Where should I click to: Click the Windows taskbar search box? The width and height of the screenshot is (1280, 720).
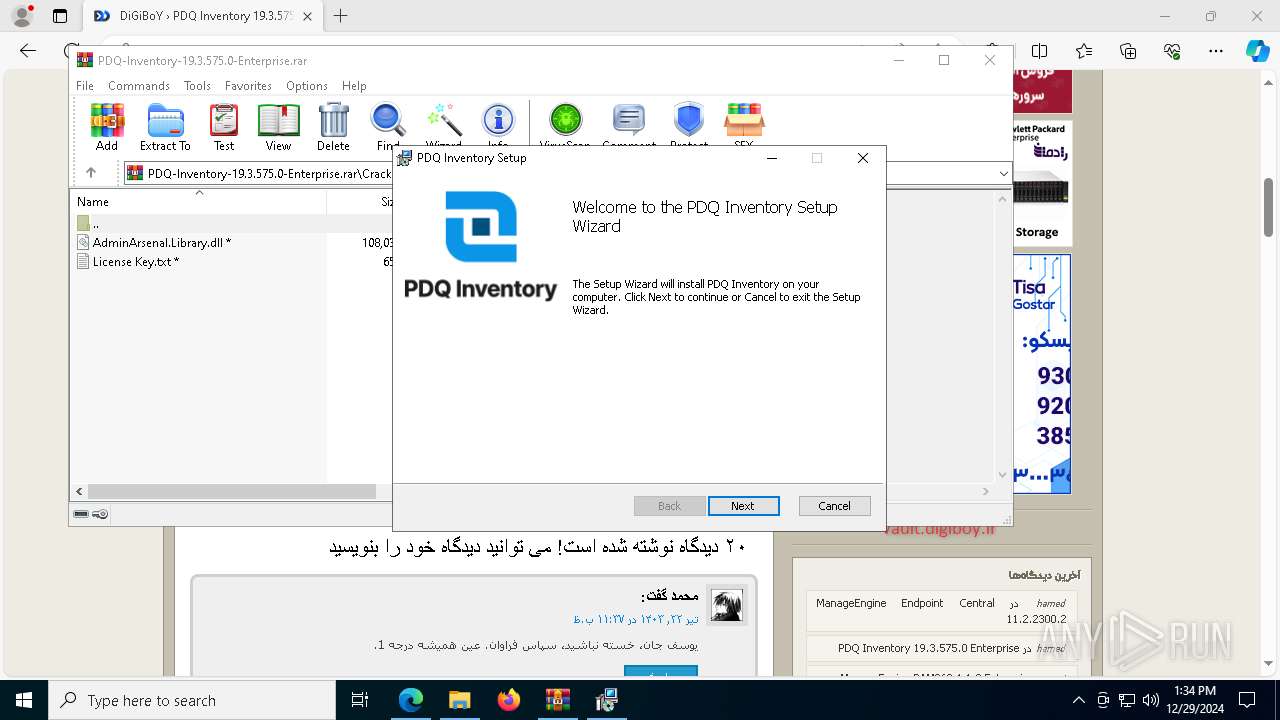point(191,700)
